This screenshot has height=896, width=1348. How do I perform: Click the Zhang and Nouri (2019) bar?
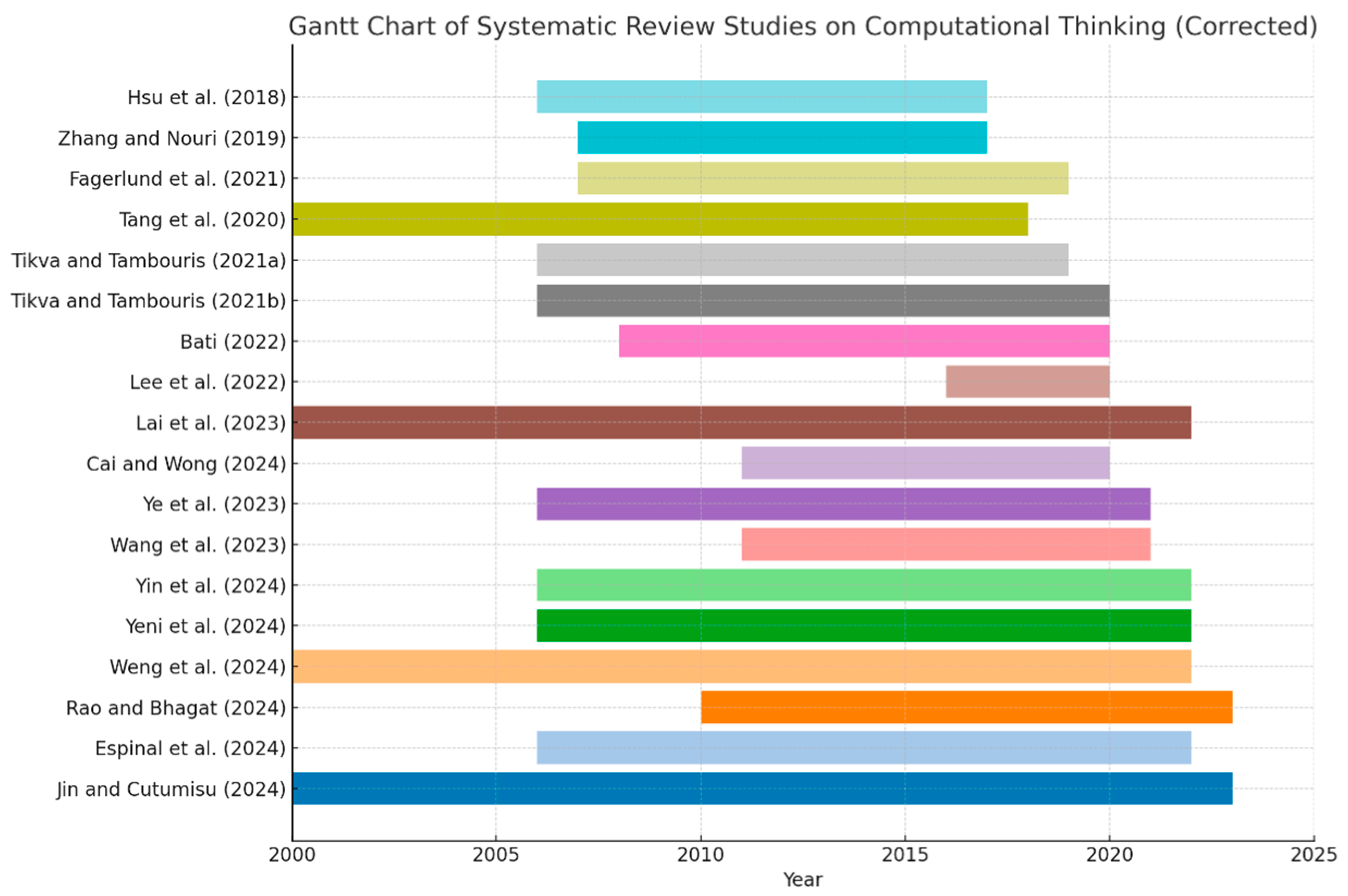pyautogui.click(x=781, y=138)
